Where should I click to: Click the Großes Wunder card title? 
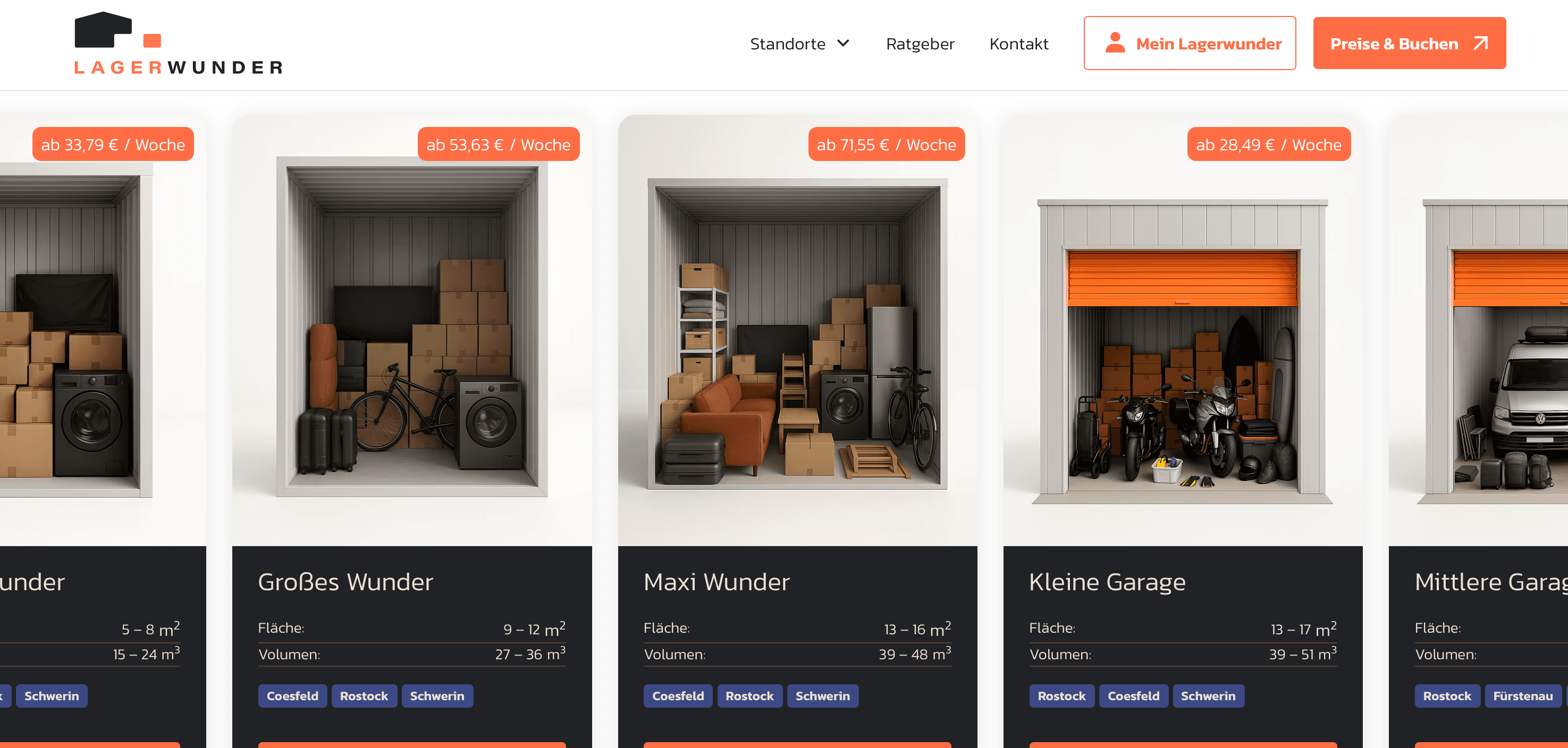tap(345, 582)
